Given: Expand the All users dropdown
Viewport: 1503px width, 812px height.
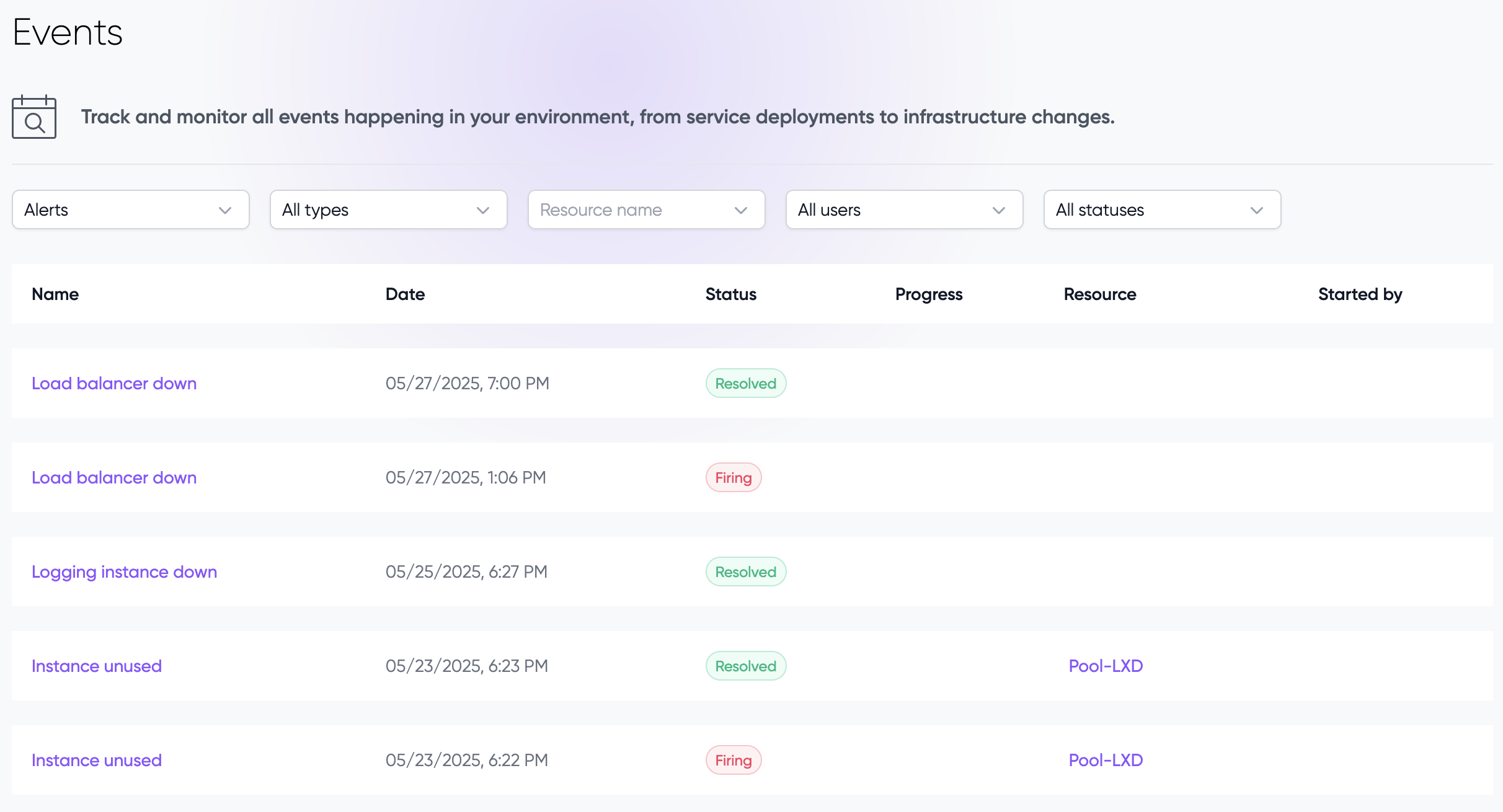Looking at the screenshot, I should tap(904, 210).
